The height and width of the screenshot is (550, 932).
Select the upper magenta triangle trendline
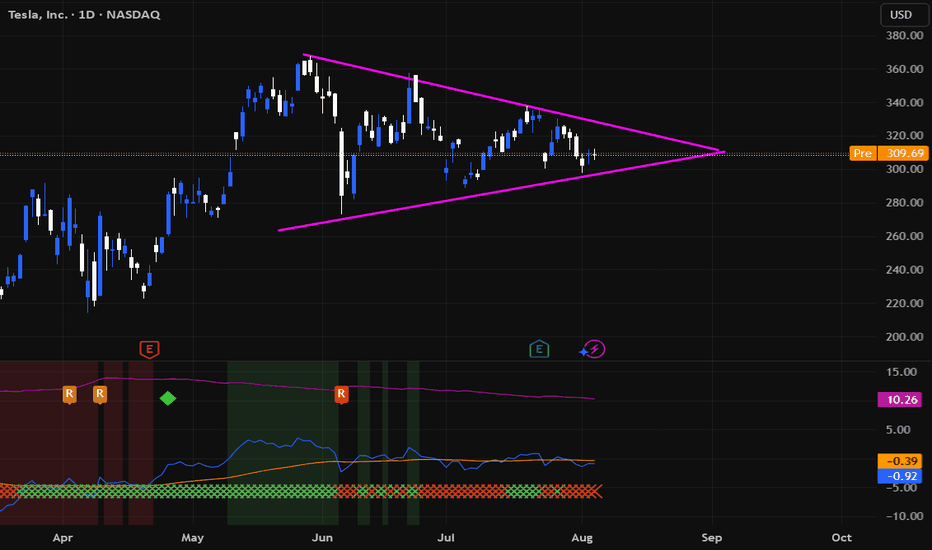tap(511, 103)
